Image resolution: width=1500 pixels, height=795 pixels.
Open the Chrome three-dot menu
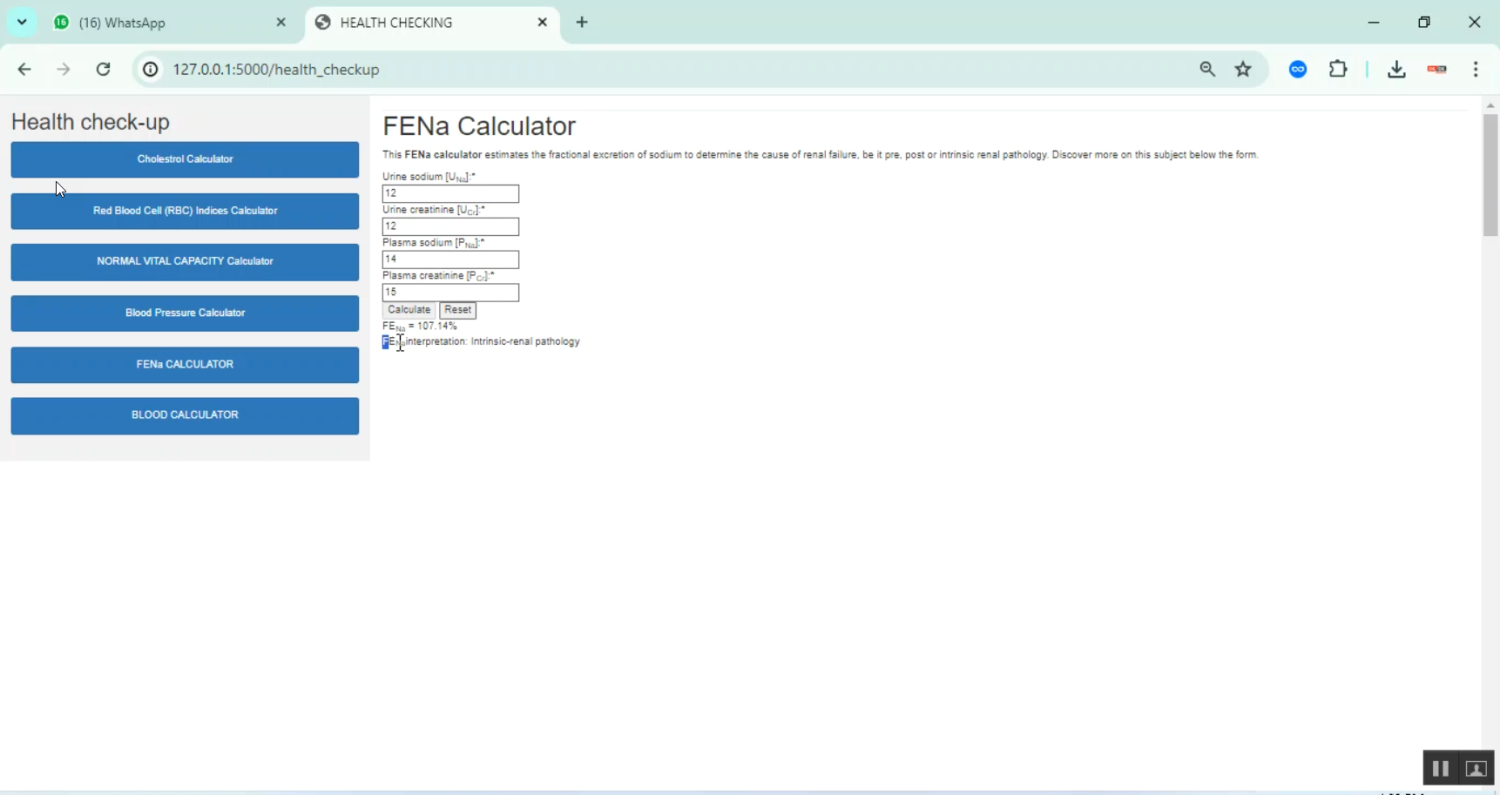[x=1476, y=69]
